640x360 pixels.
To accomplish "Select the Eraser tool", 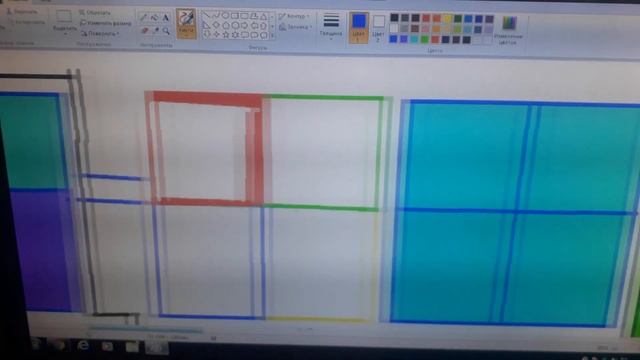I will (x=144, y=31).
